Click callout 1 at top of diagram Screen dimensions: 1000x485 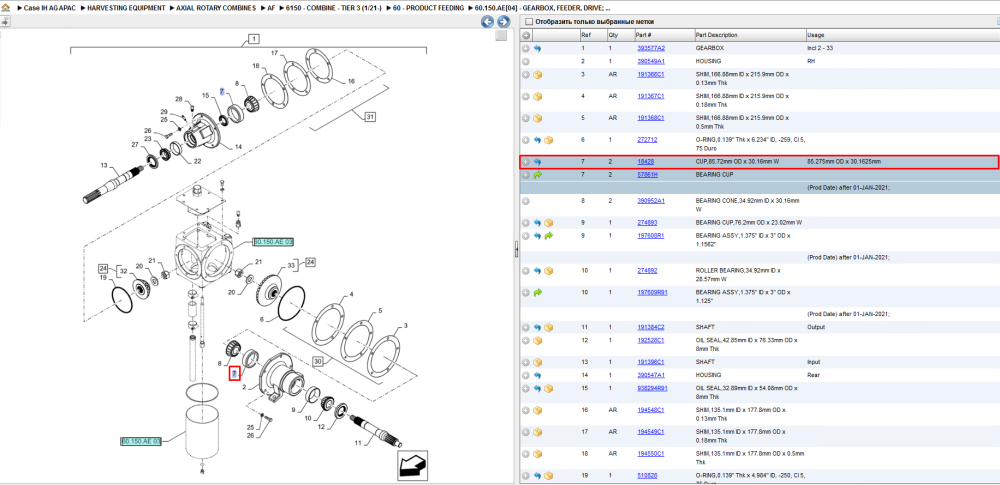tap(253, 39)
